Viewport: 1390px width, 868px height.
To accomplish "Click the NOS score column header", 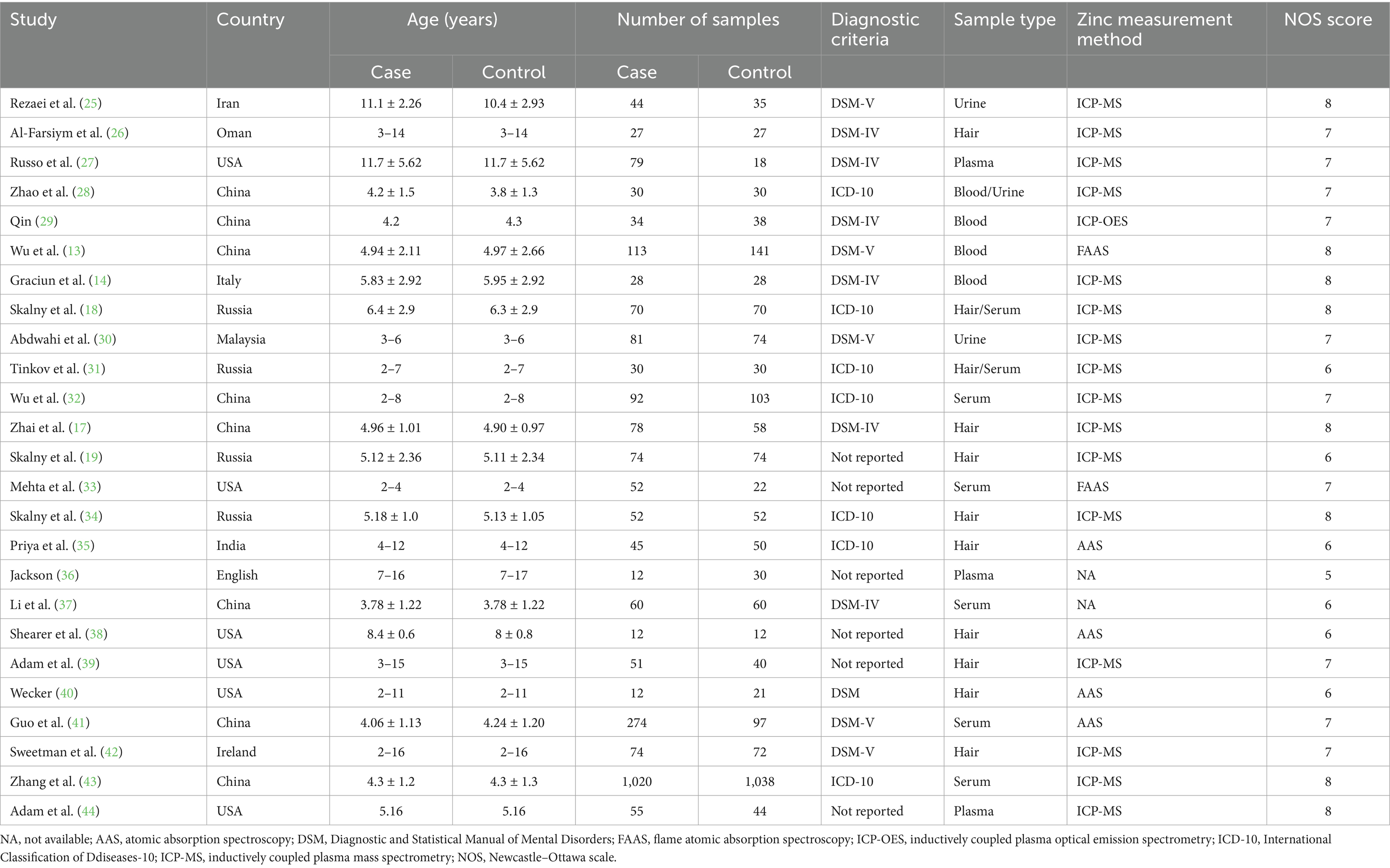I will [x=1328, y=20].
